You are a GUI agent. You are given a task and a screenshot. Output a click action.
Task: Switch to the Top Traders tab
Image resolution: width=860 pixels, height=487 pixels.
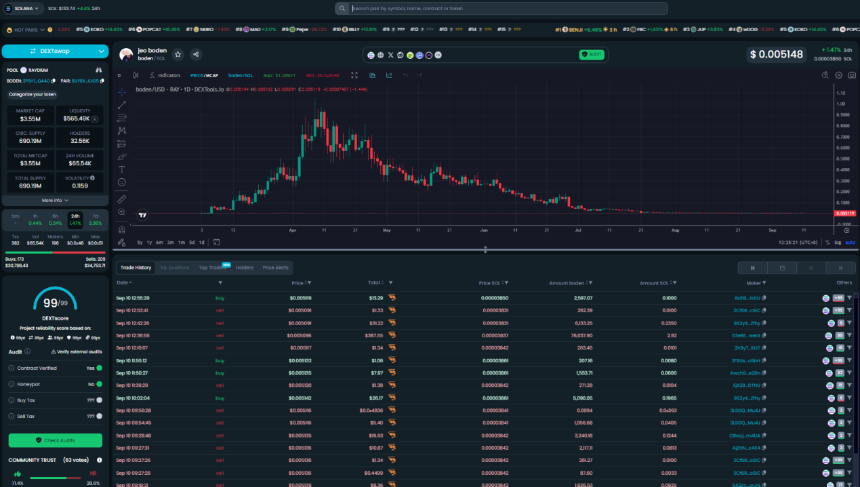[212, 268]
